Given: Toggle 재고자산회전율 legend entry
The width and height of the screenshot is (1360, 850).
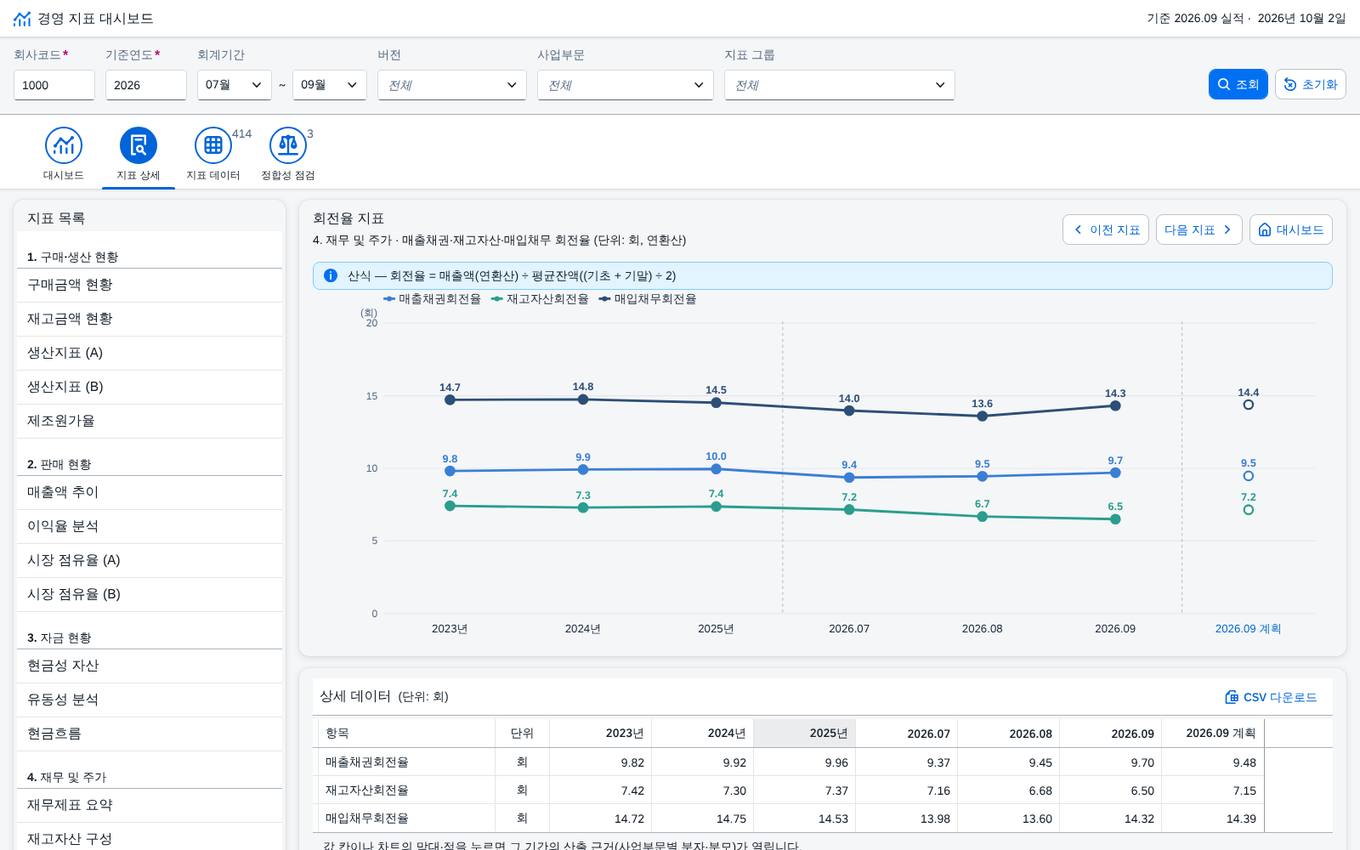Looking at the screenshot, I should tap(540, 299).
